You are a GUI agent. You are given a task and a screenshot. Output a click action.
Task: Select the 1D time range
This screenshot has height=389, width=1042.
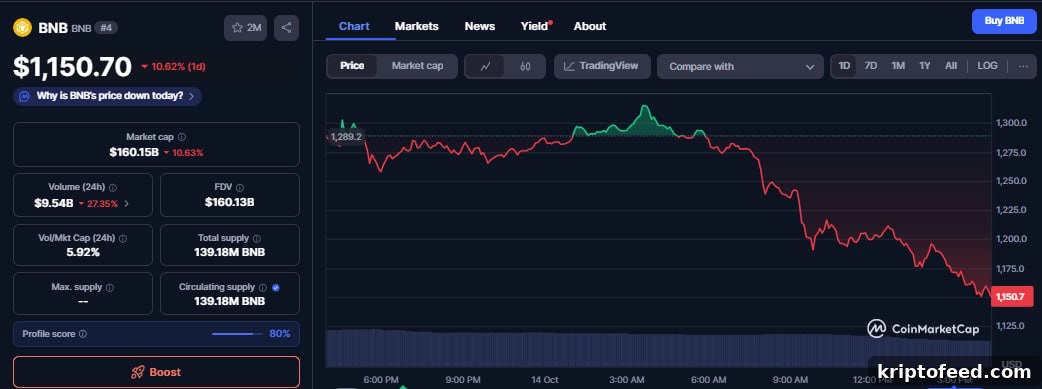click(845, 66)
